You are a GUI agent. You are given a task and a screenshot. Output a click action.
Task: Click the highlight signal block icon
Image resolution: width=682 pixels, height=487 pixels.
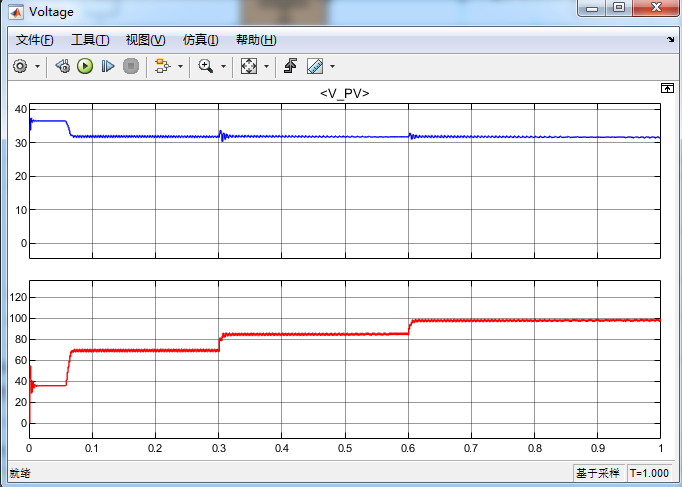click(163, 66)
